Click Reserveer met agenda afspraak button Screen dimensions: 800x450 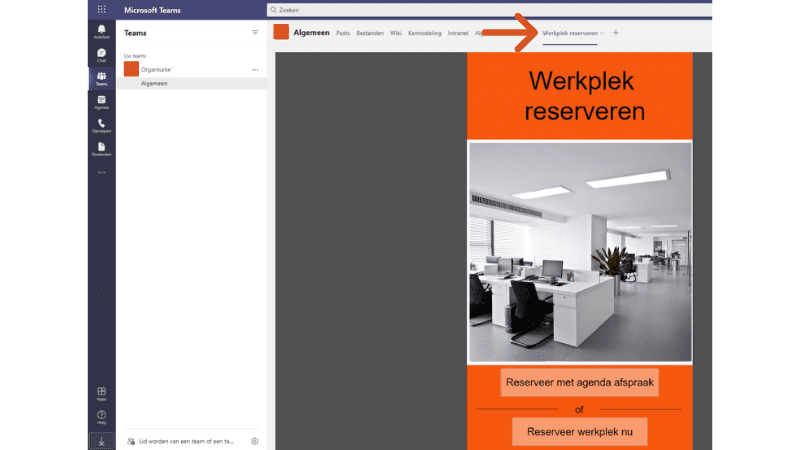click(580, 383)
